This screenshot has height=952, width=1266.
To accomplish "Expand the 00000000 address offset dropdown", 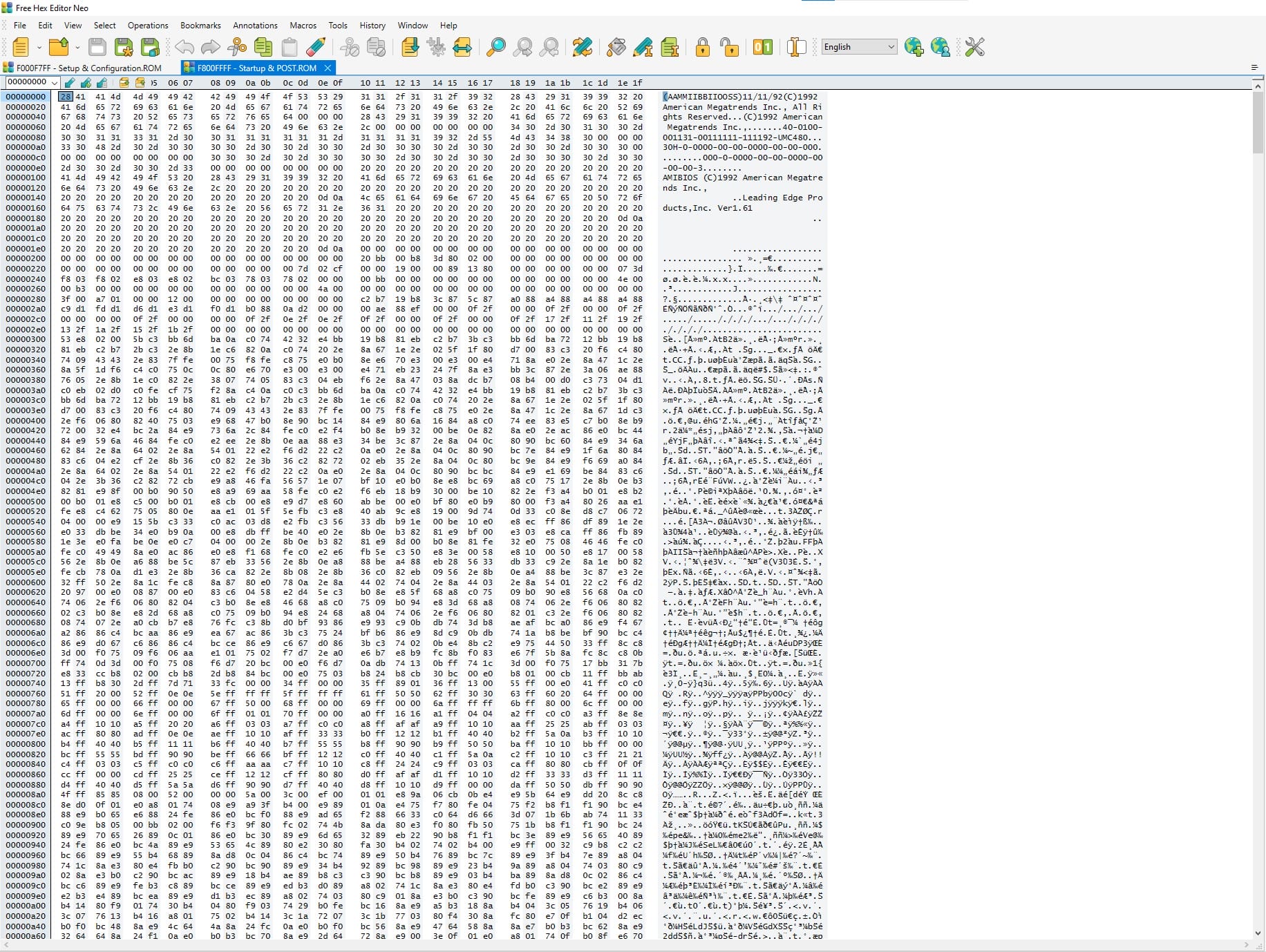I will 55,83.
